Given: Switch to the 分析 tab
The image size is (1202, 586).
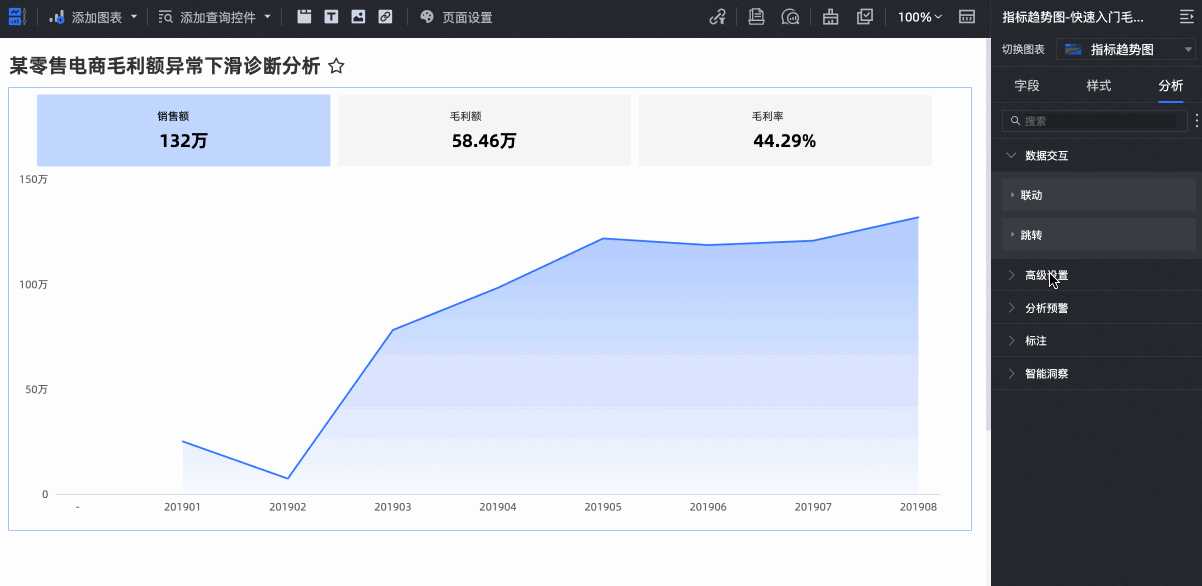Looking at the screenshot, I should pos(1171,86).
